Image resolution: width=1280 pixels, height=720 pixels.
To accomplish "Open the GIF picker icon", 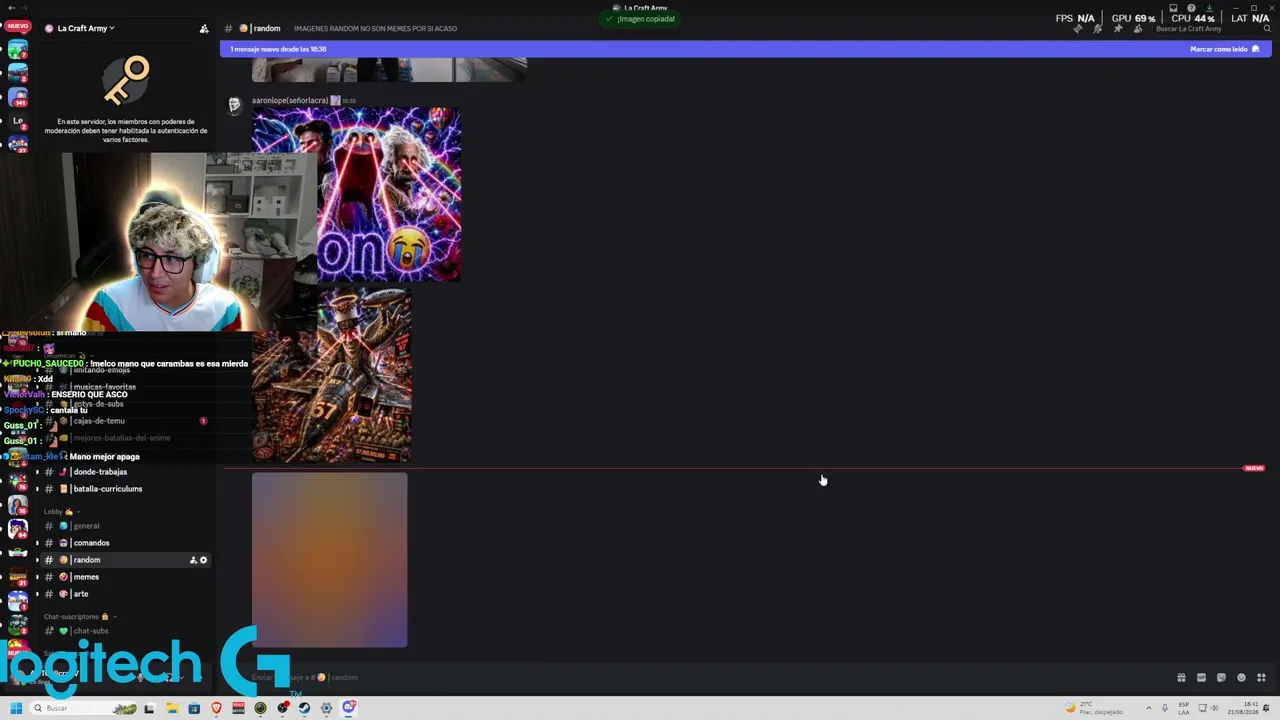I will click(1201, 678).
